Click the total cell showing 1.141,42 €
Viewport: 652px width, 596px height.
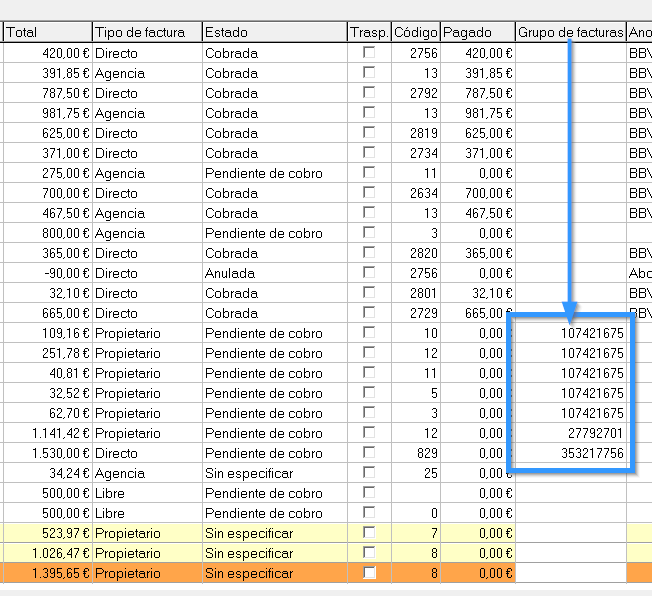[x=46, y=433]
